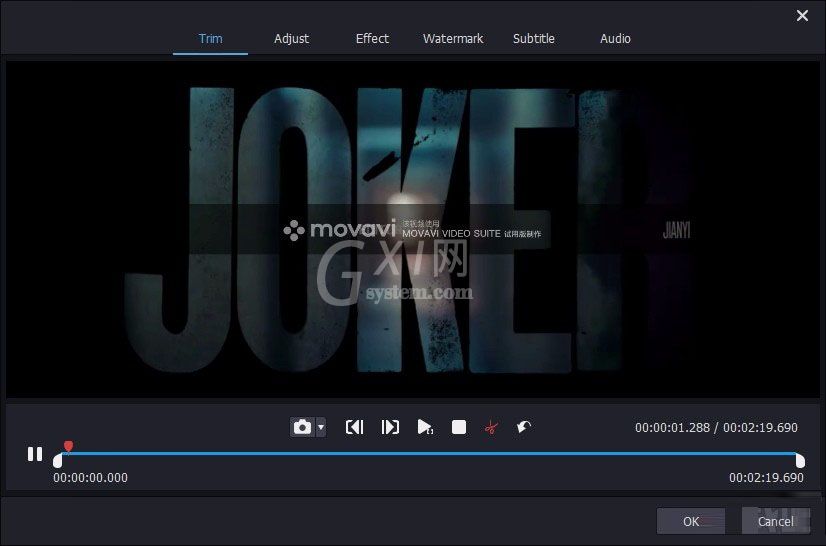Image resolution: width=826 pixels, height=546 pixels.
Task: Undo the last trim action
Action: (524, 427)
